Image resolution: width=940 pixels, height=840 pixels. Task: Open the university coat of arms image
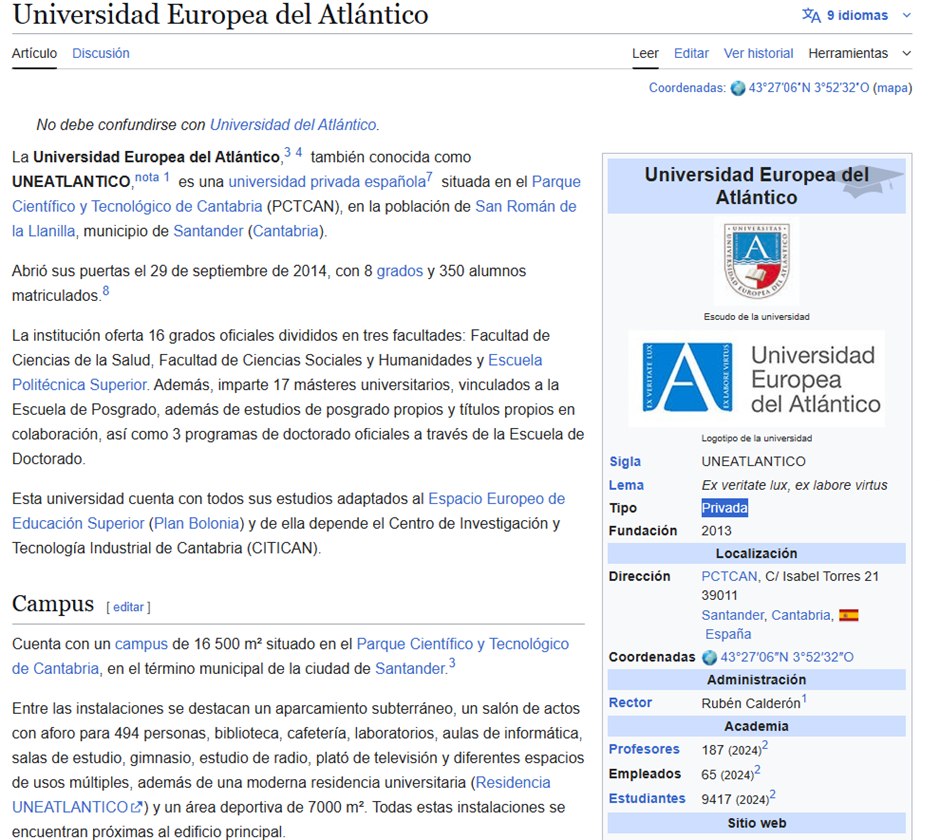click(x=756, y=261)
